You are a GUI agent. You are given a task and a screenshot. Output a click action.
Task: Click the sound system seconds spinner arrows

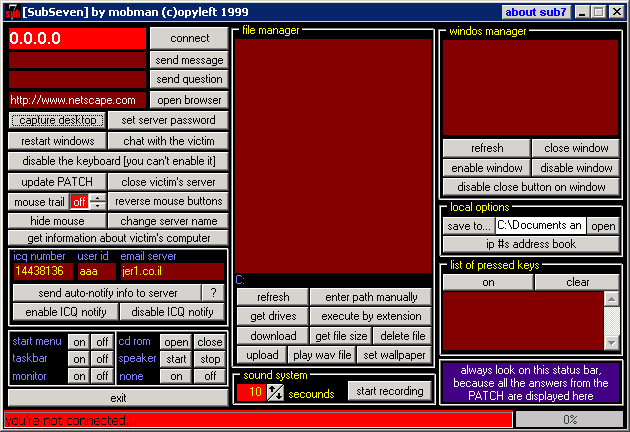pos(275,391)
